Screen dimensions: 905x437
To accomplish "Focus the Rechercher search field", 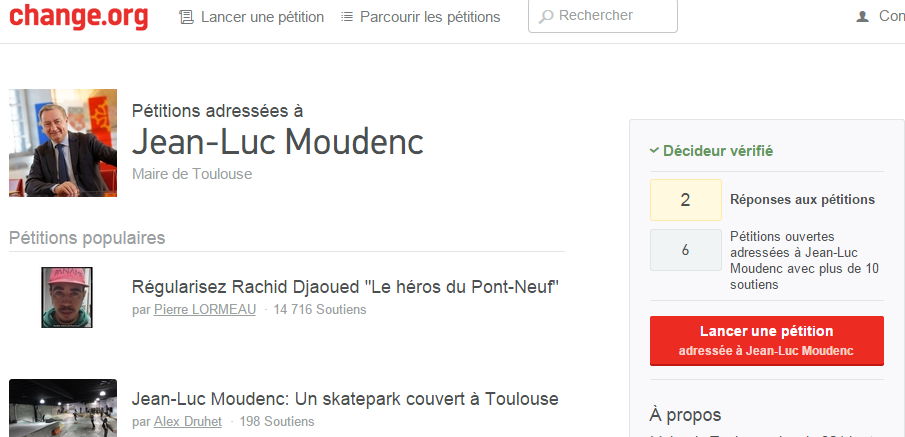I will pos(603,16).
